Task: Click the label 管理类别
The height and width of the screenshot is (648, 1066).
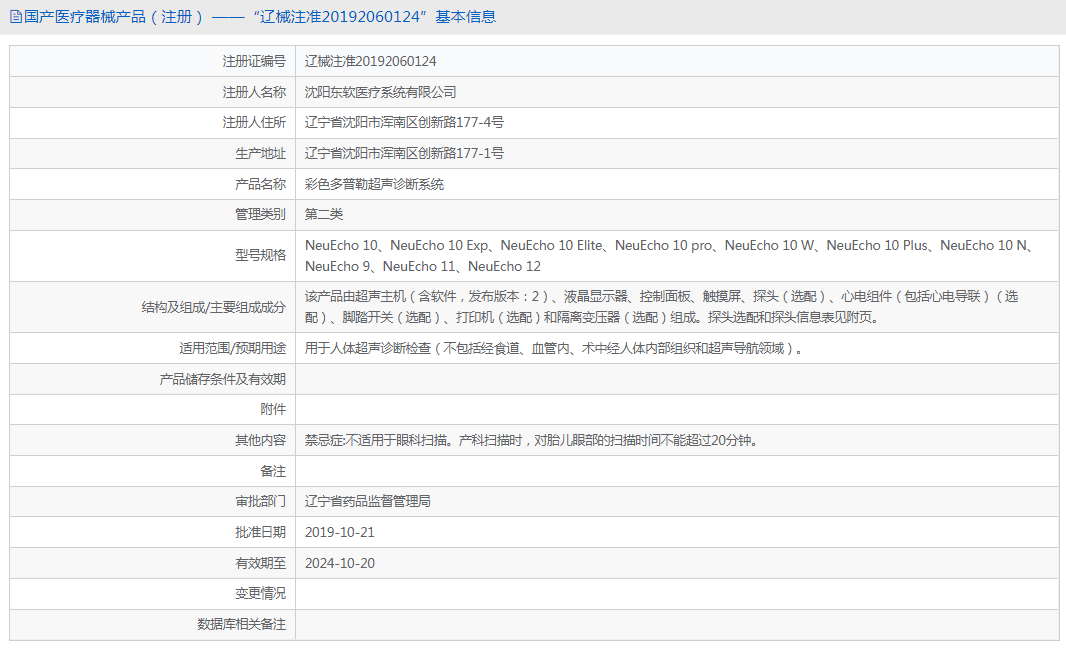Action: pos(260,214)
